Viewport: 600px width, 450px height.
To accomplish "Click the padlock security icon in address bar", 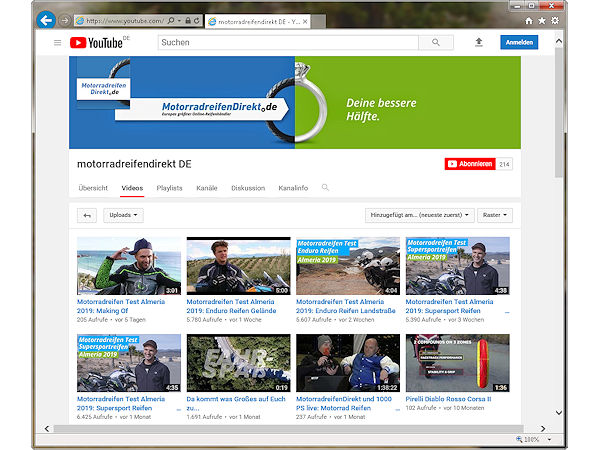I will [x=188, y=21].
